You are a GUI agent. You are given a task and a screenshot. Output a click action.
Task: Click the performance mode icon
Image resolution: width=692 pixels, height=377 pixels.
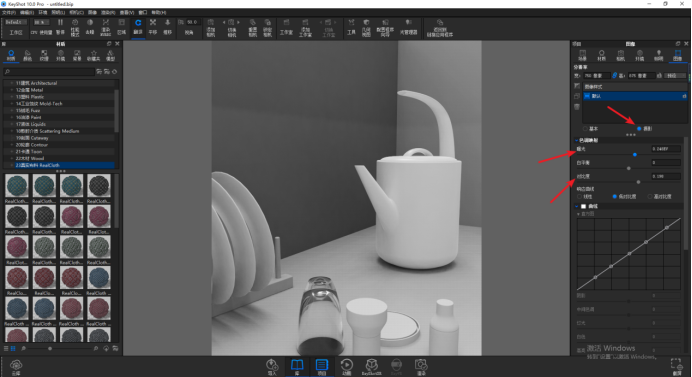pyautogui.click(x=75, y=23)
